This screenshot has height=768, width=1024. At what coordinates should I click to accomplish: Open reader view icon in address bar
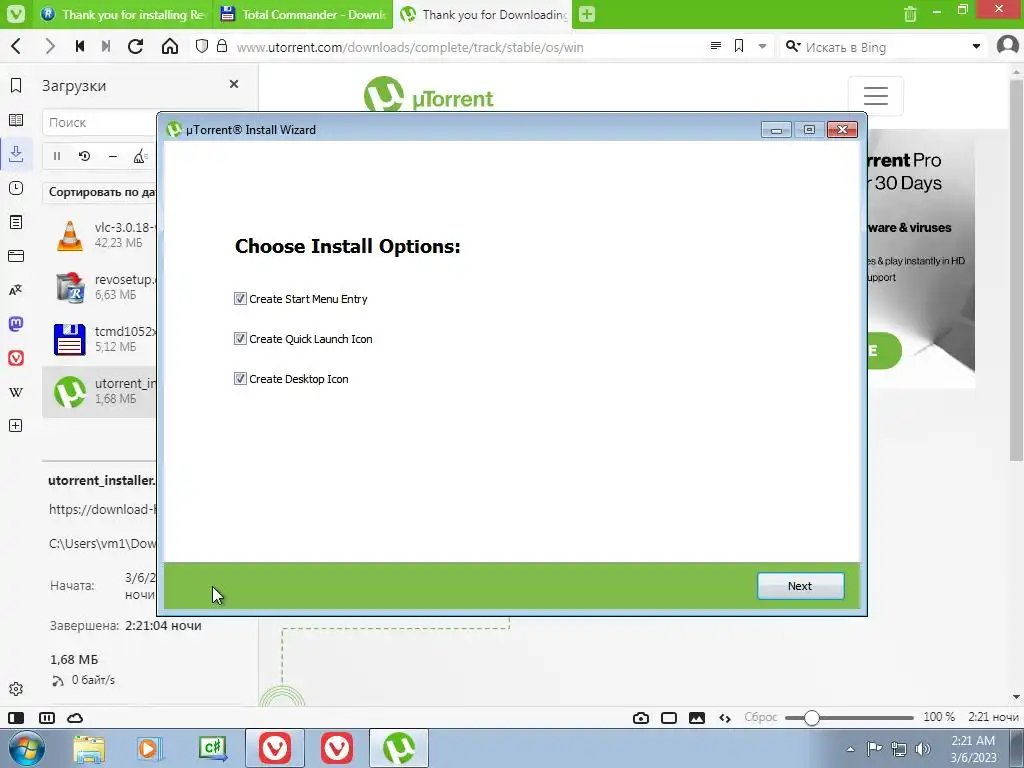click(716, 46)
